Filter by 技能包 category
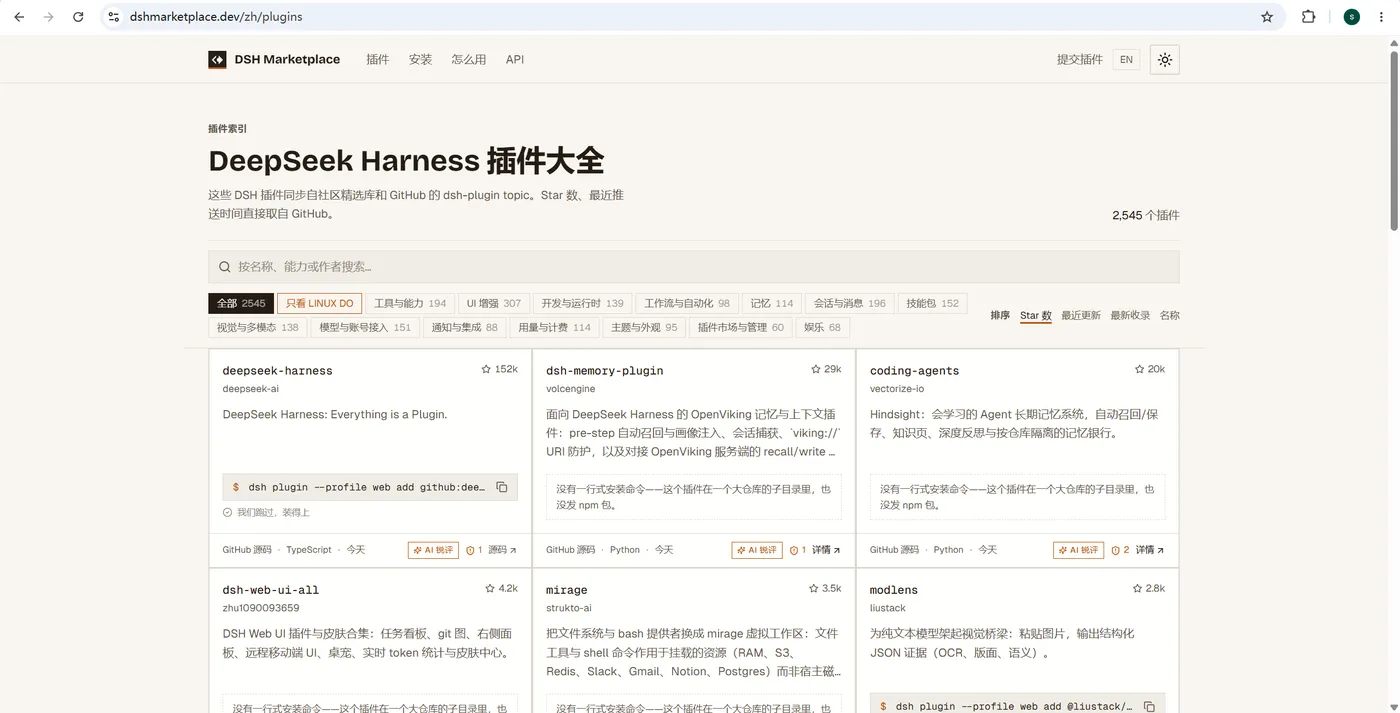Image resolution: width=1400 pixels, height=713 pixels. coord(932,303)
